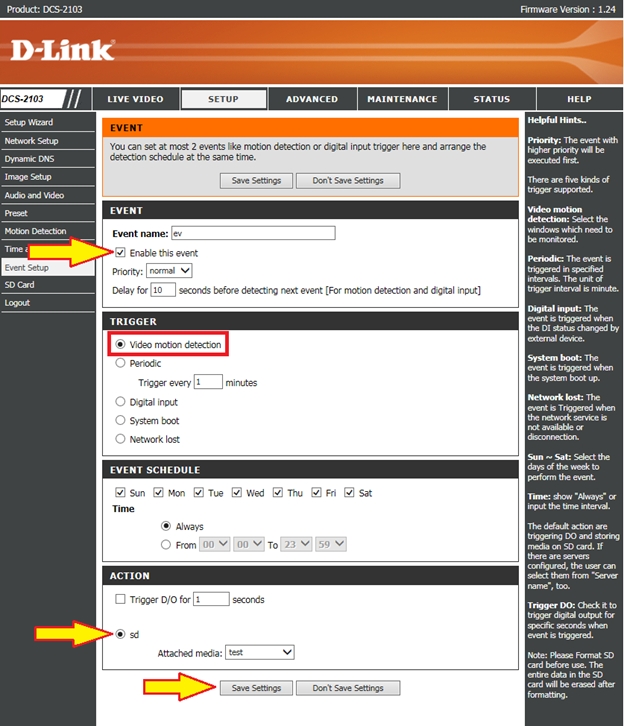Select Network Setup from sidebar
This screenshot has width=624, height=726.
point(32,141)
